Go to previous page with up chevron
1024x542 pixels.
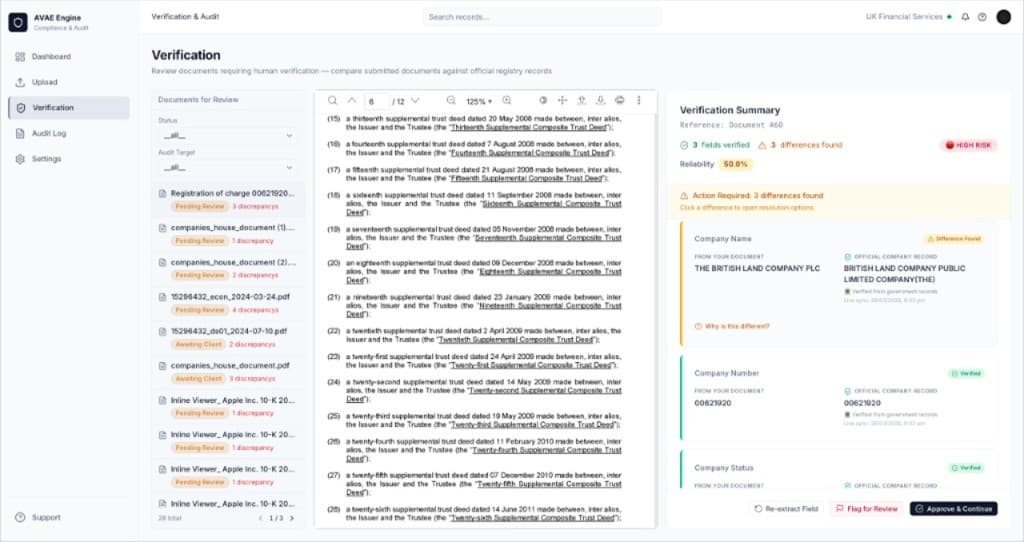351,101
